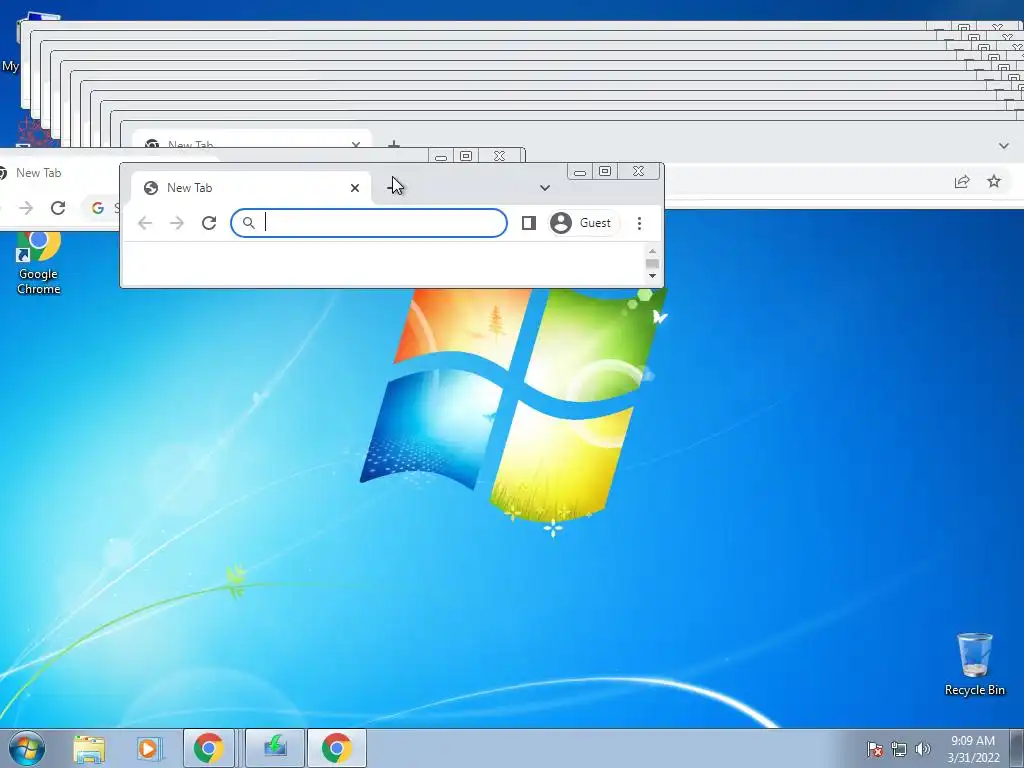Open Windows Explorer from taskbar
The width and height of the screenshot is (1024, 768).
tap(89, 748)
